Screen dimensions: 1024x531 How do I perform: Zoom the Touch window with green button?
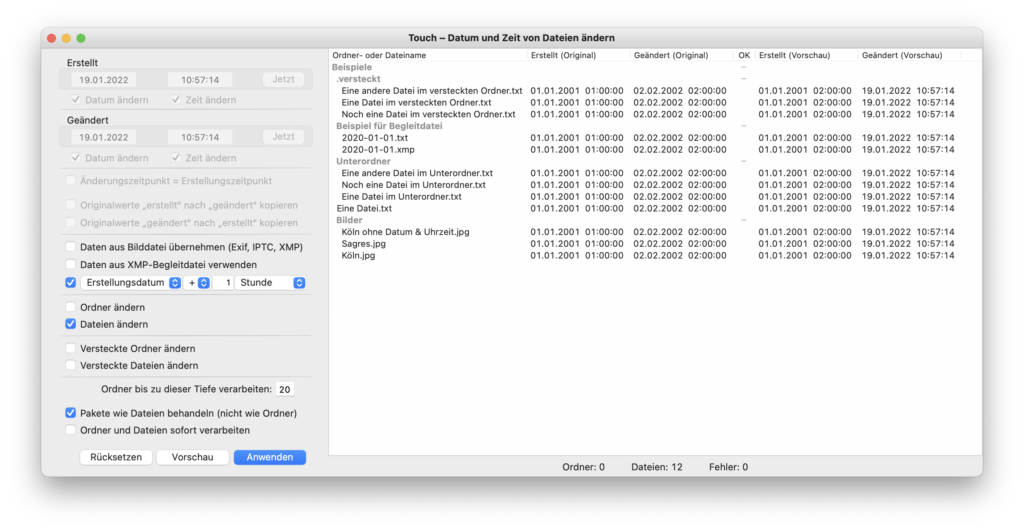point(81,38)
